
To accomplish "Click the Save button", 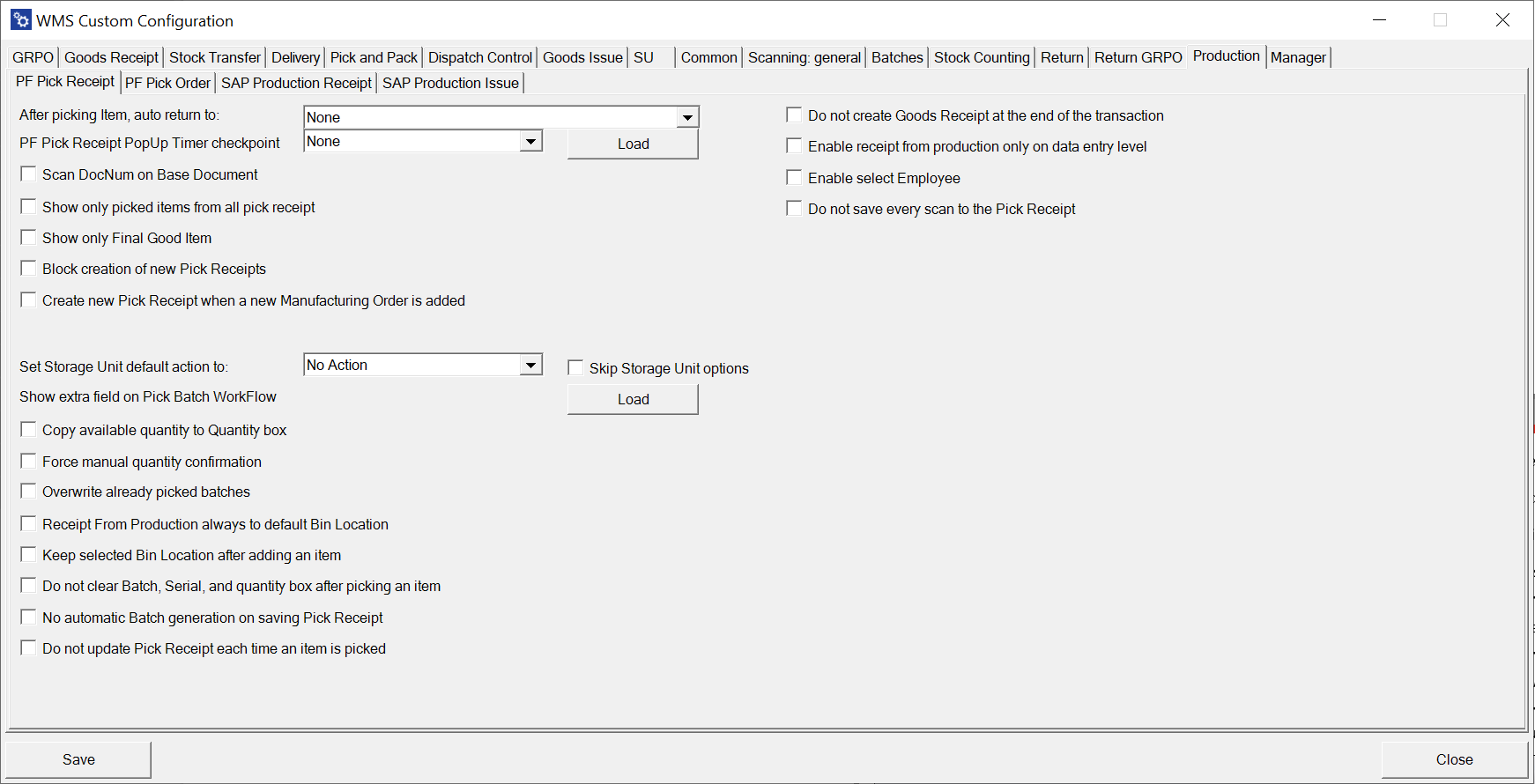I will [78, 759].
